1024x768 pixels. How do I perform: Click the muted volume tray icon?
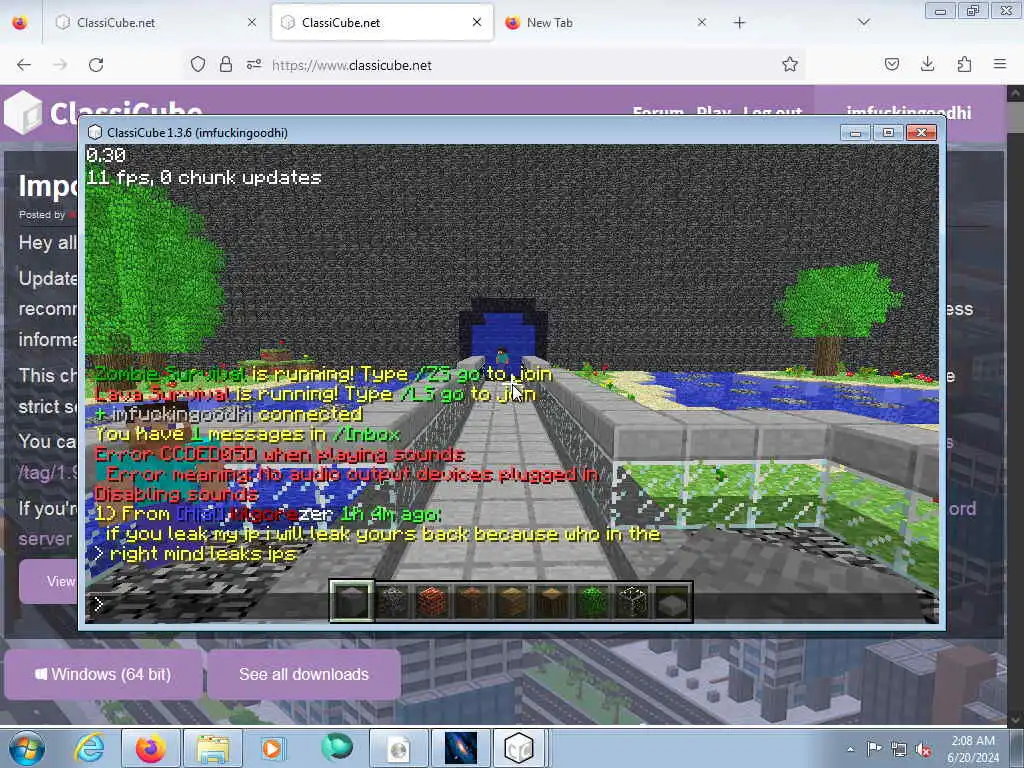click(923, 749)
